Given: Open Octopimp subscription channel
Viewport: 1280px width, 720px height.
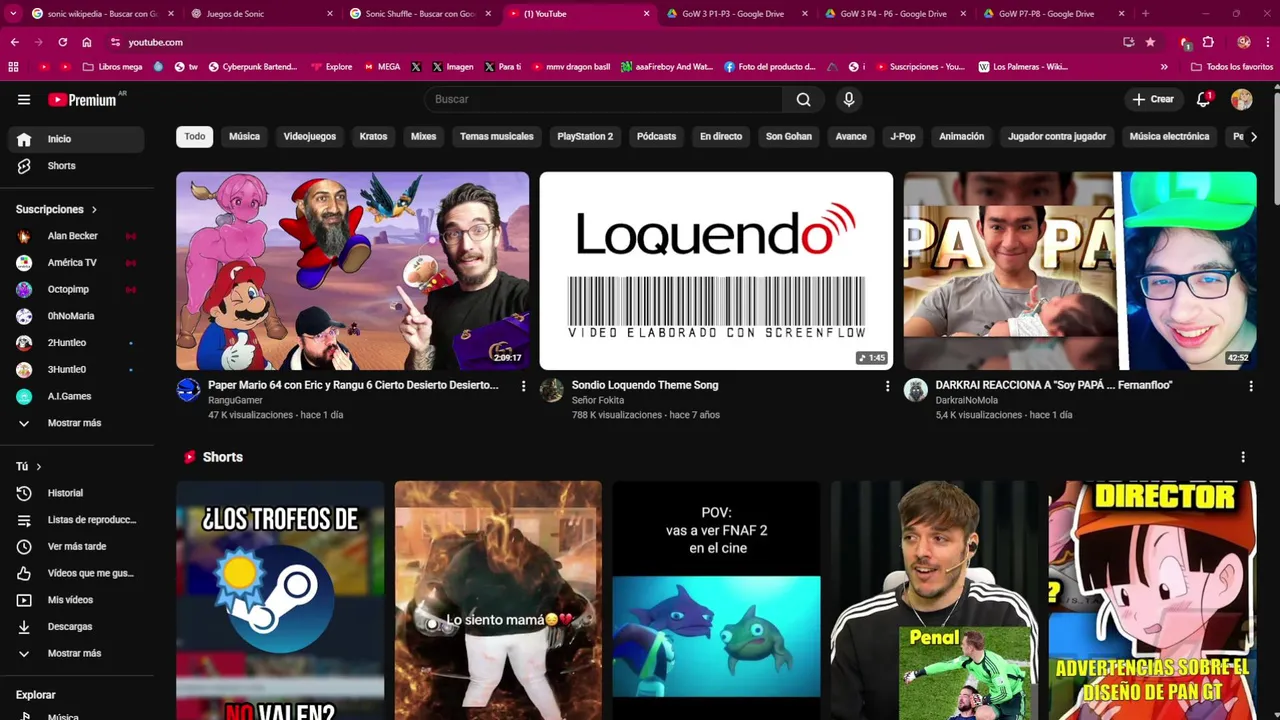Looking at the screenshot, I should [76, 290].
